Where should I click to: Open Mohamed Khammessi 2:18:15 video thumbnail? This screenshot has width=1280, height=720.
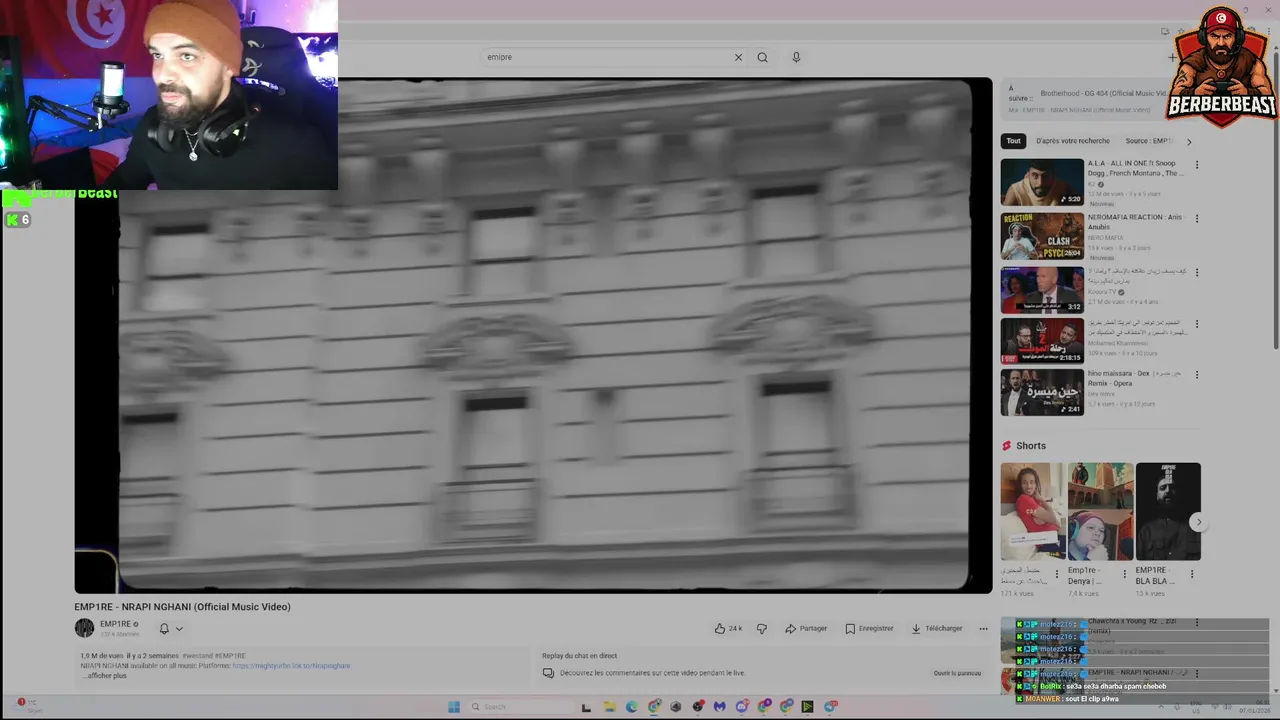(x=1042, y=341)
